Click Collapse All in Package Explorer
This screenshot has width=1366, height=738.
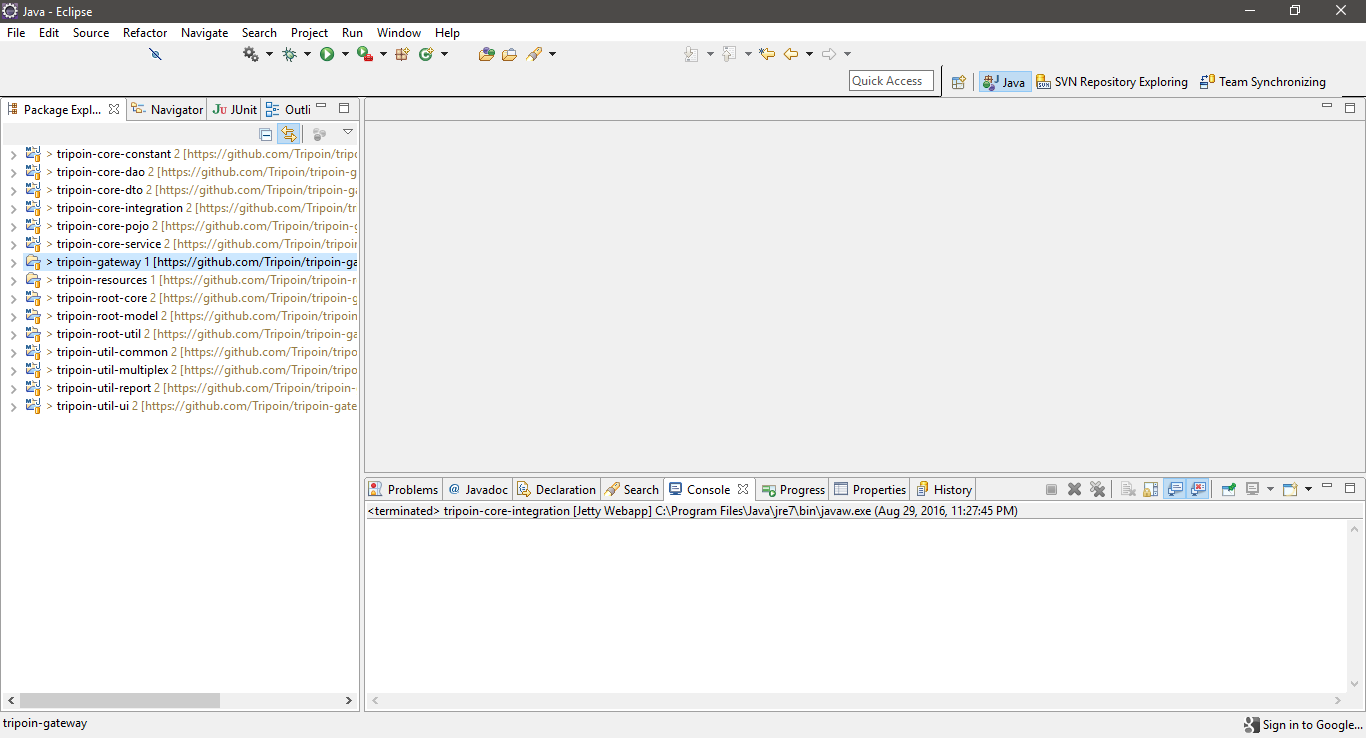point(266,134)
